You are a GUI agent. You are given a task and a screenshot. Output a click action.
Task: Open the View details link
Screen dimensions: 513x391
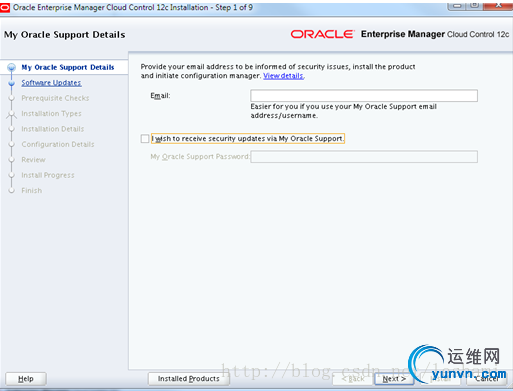click(283, 76)
